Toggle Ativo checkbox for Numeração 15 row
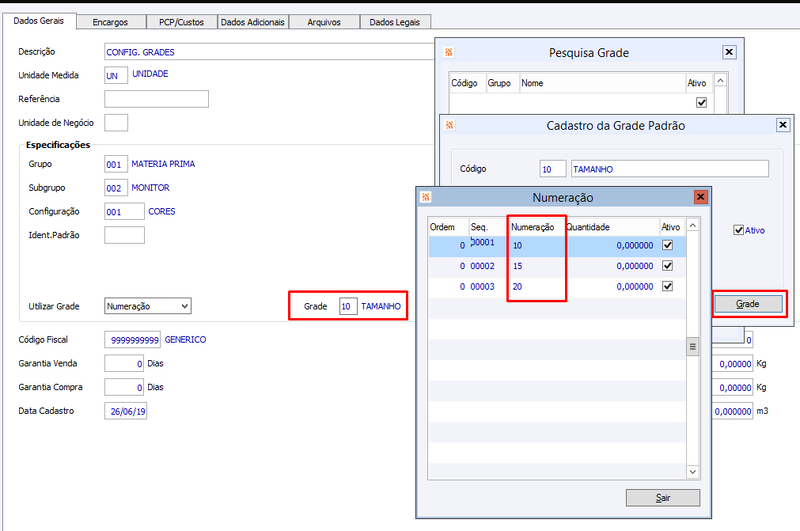 (667, 266)
